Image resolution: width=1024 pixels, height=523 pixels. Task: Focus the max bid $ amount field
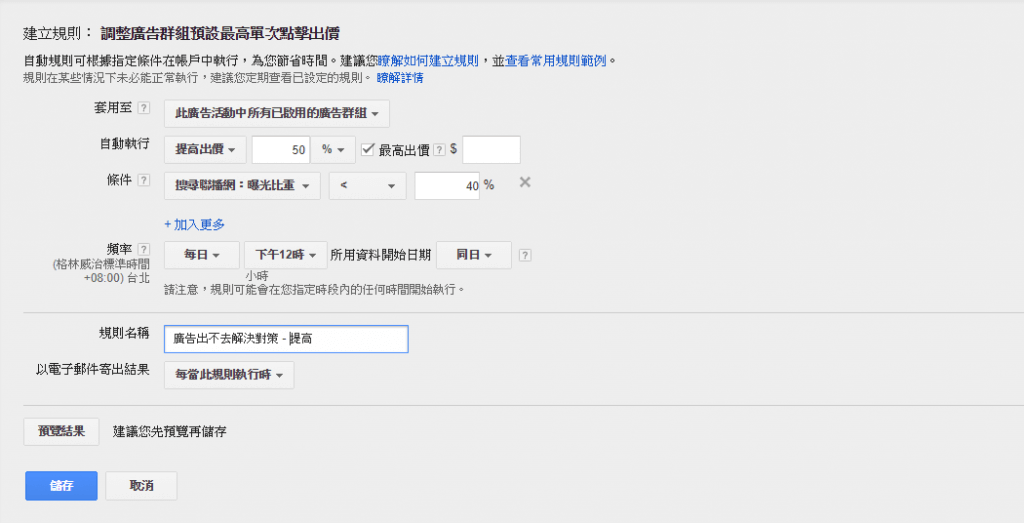491,150
